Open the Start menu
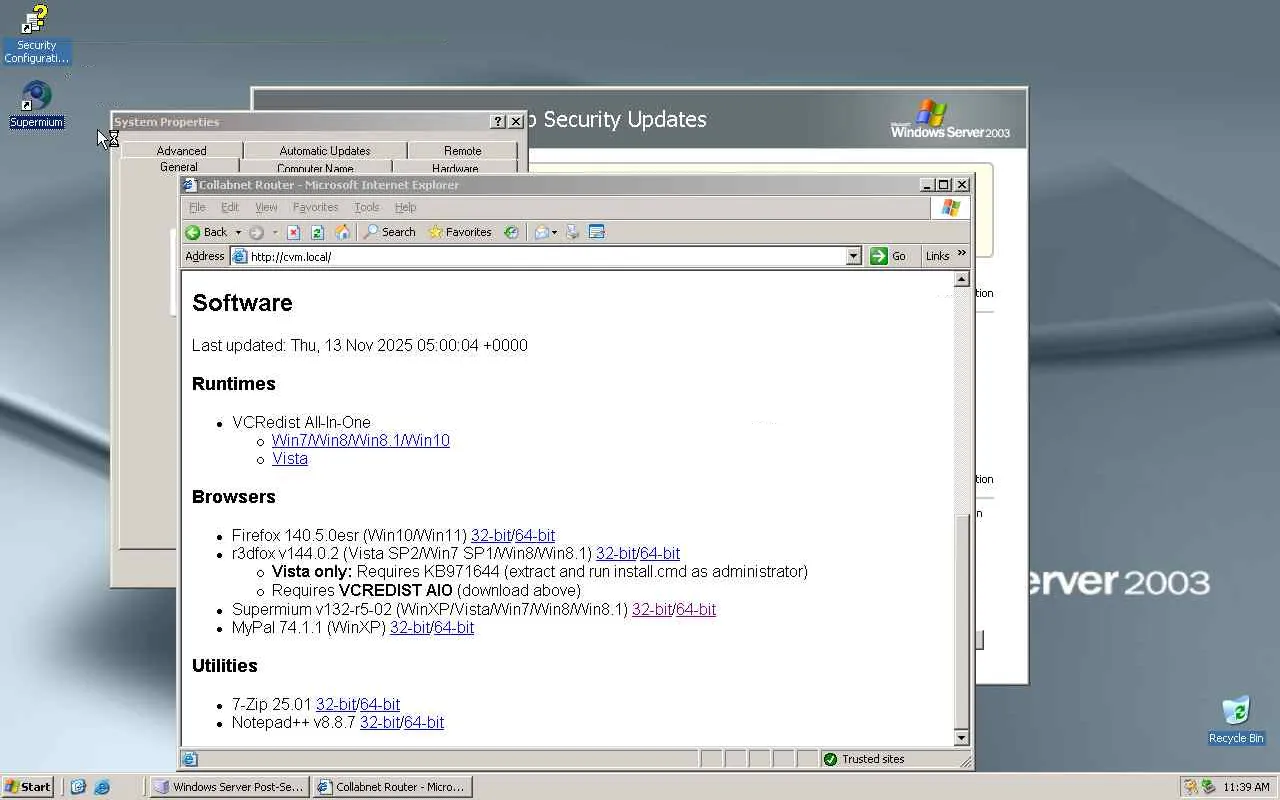1280x800 pixels. click(28, 787)
